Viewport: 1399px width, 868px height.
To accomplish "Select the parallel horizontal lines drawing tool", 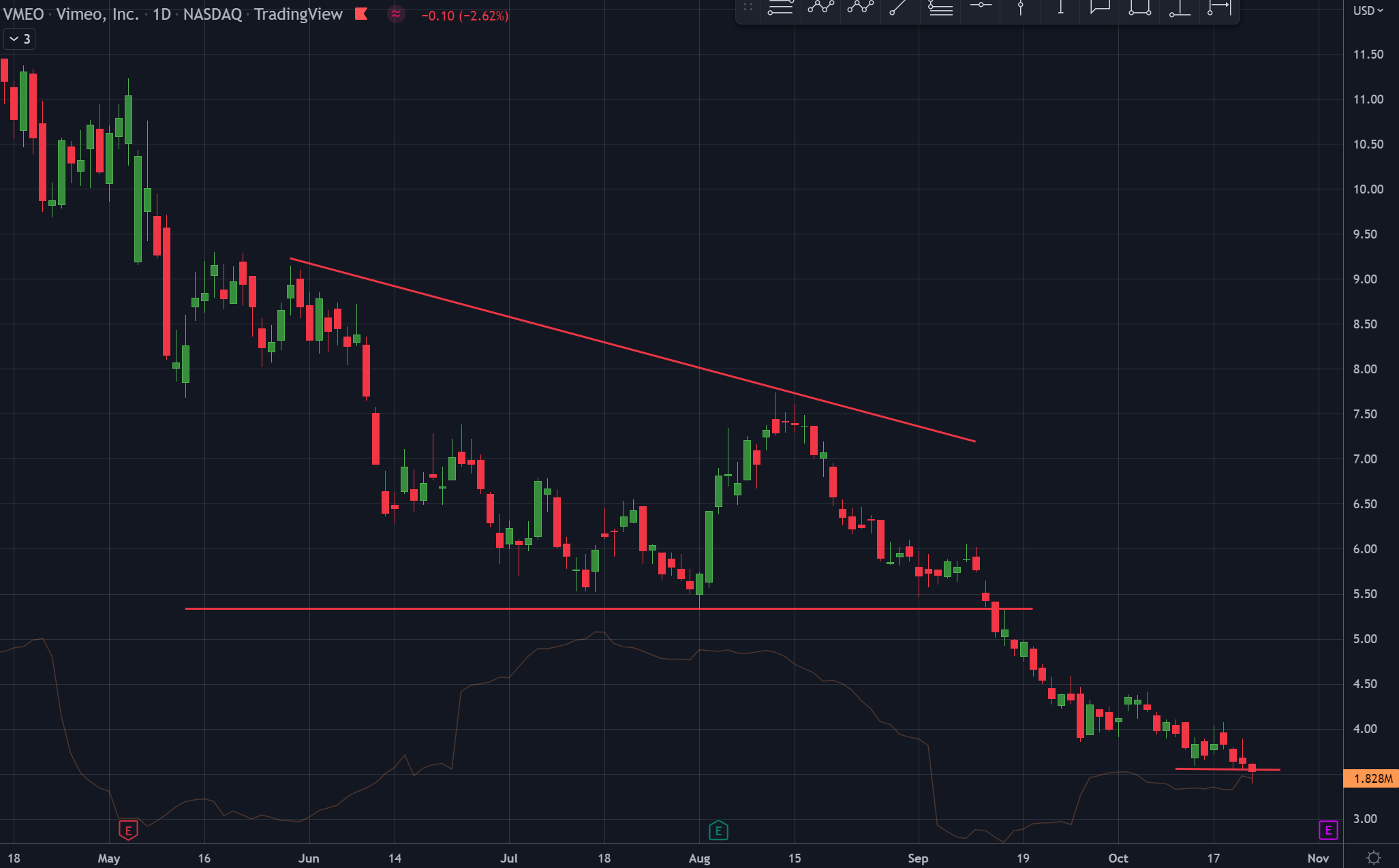I will 780,7.
